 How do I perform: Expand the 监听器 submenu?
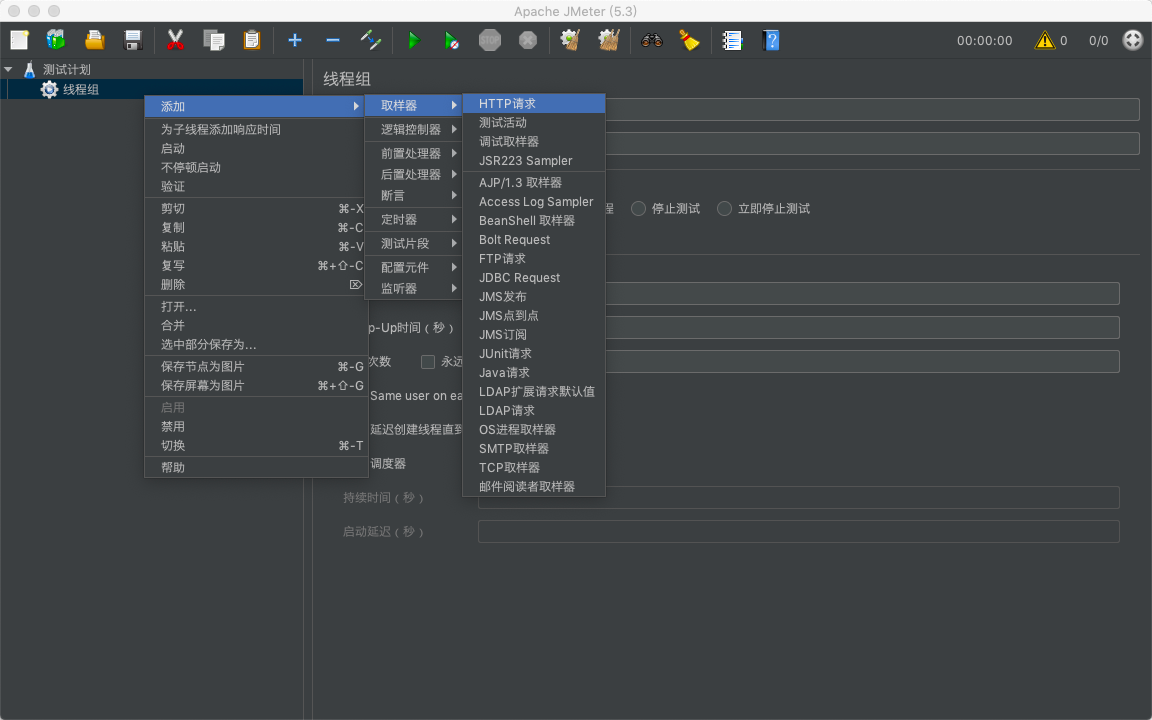pyautogui.click(x=414, y=289)
